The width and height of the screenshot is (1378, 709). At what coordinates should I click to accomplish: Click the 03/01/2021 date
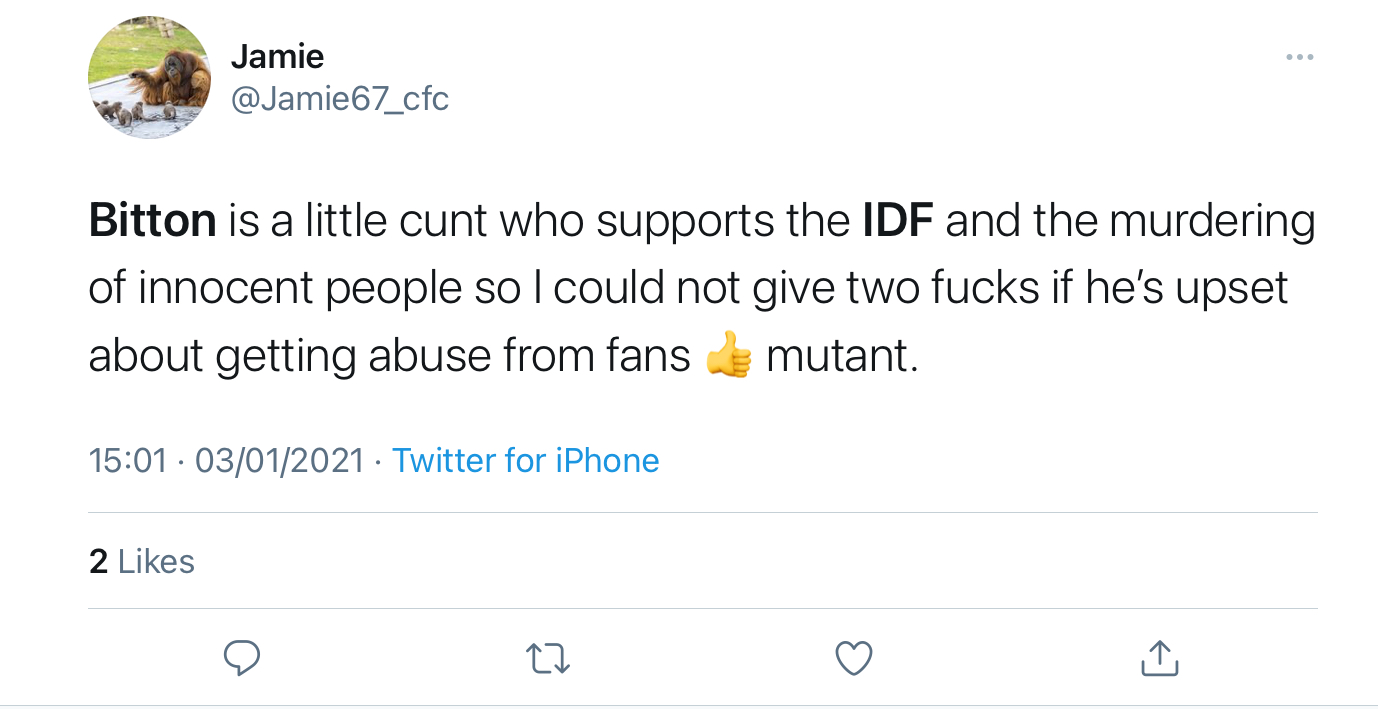[x=279, y=460]
